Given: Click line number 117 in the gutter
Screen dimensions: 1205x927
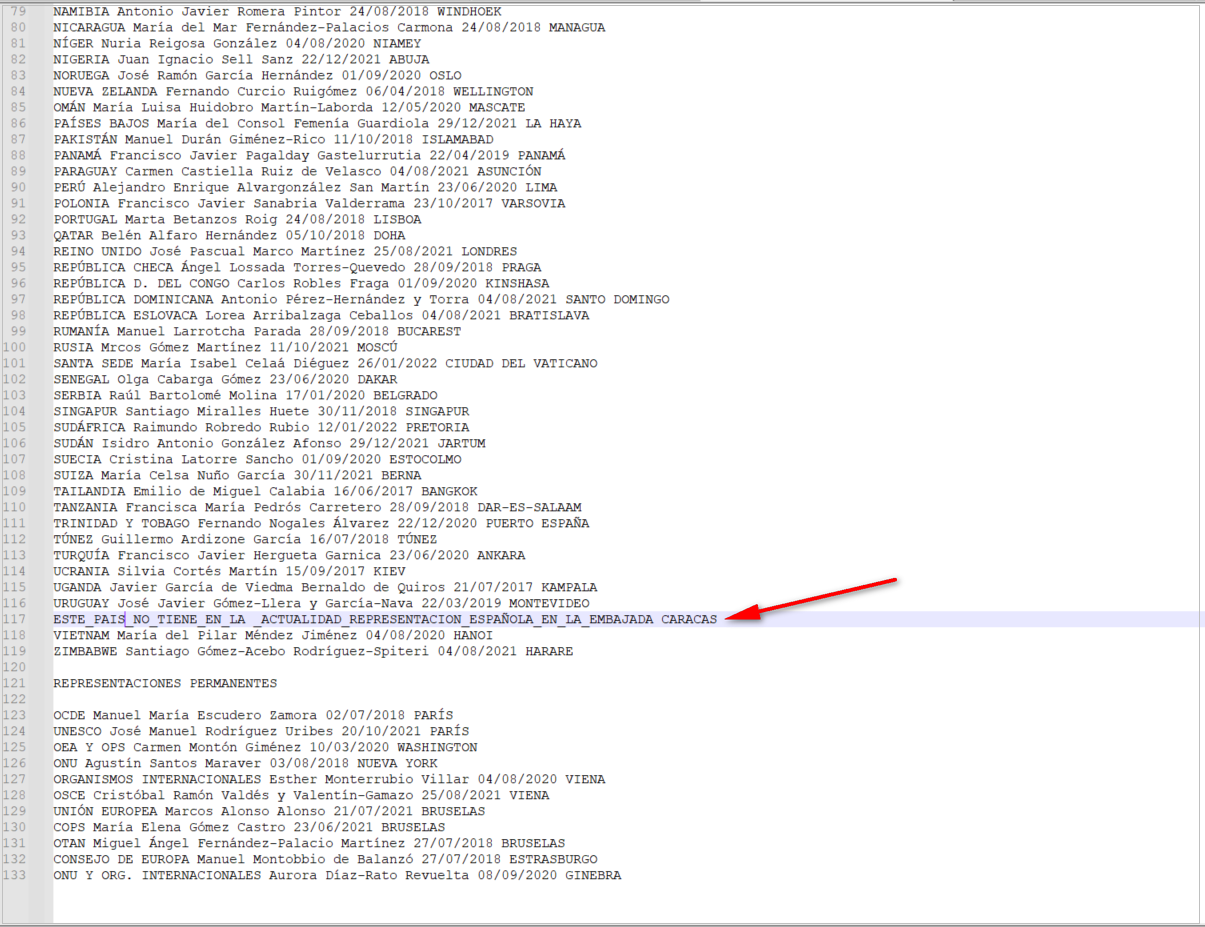Looking at the screenshot, I should pyautogui.click(x=17, y=619).
